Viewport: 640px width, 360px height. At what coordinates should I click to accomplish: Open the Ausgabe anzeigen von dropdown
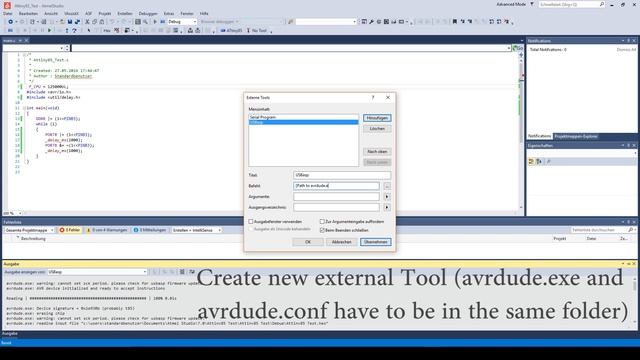pyautogui.click(x=97, y=272)
